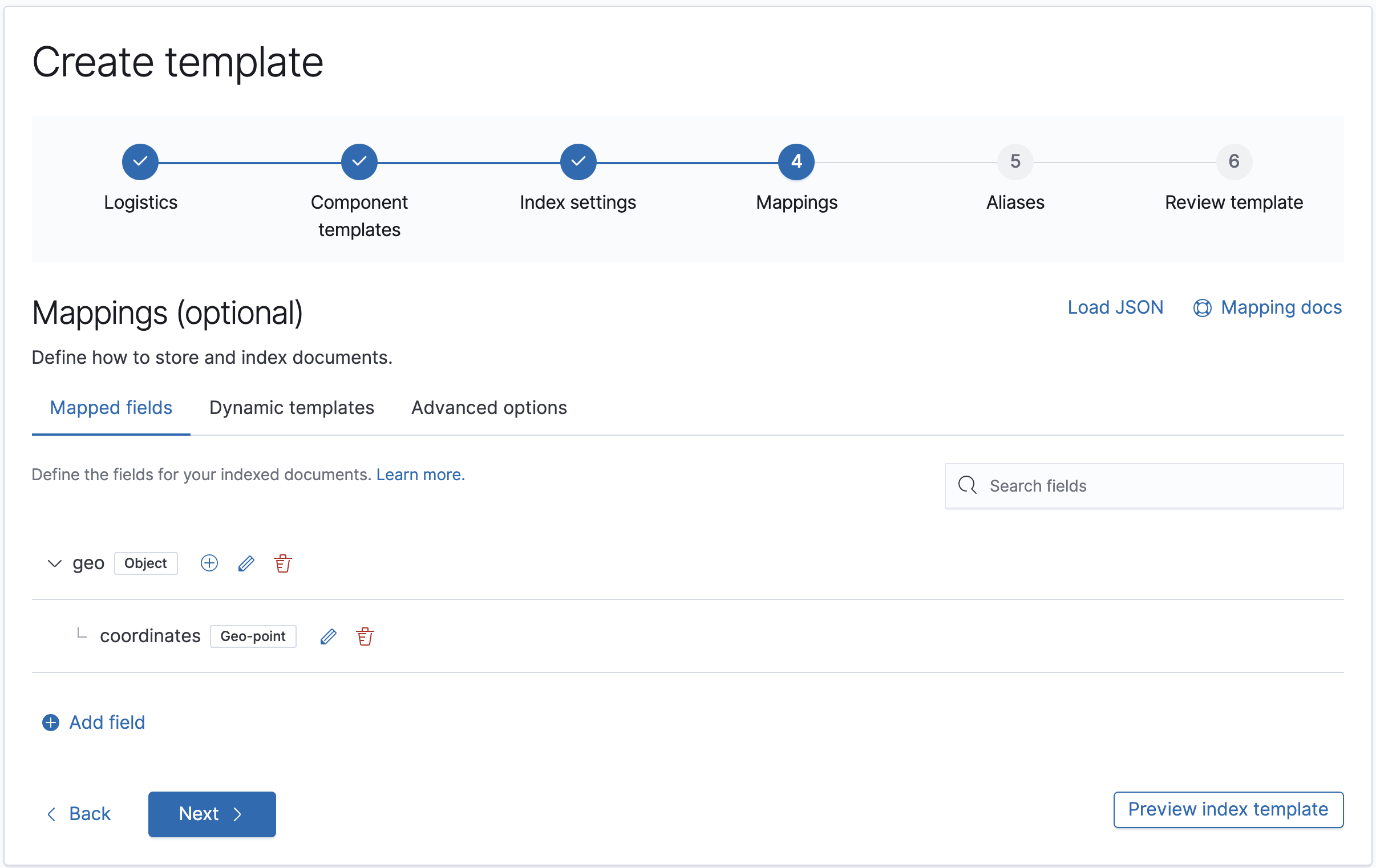The width and height of the screenshot is (1376, 868).
Task: Click the Add field link
Action: point(92,722)
